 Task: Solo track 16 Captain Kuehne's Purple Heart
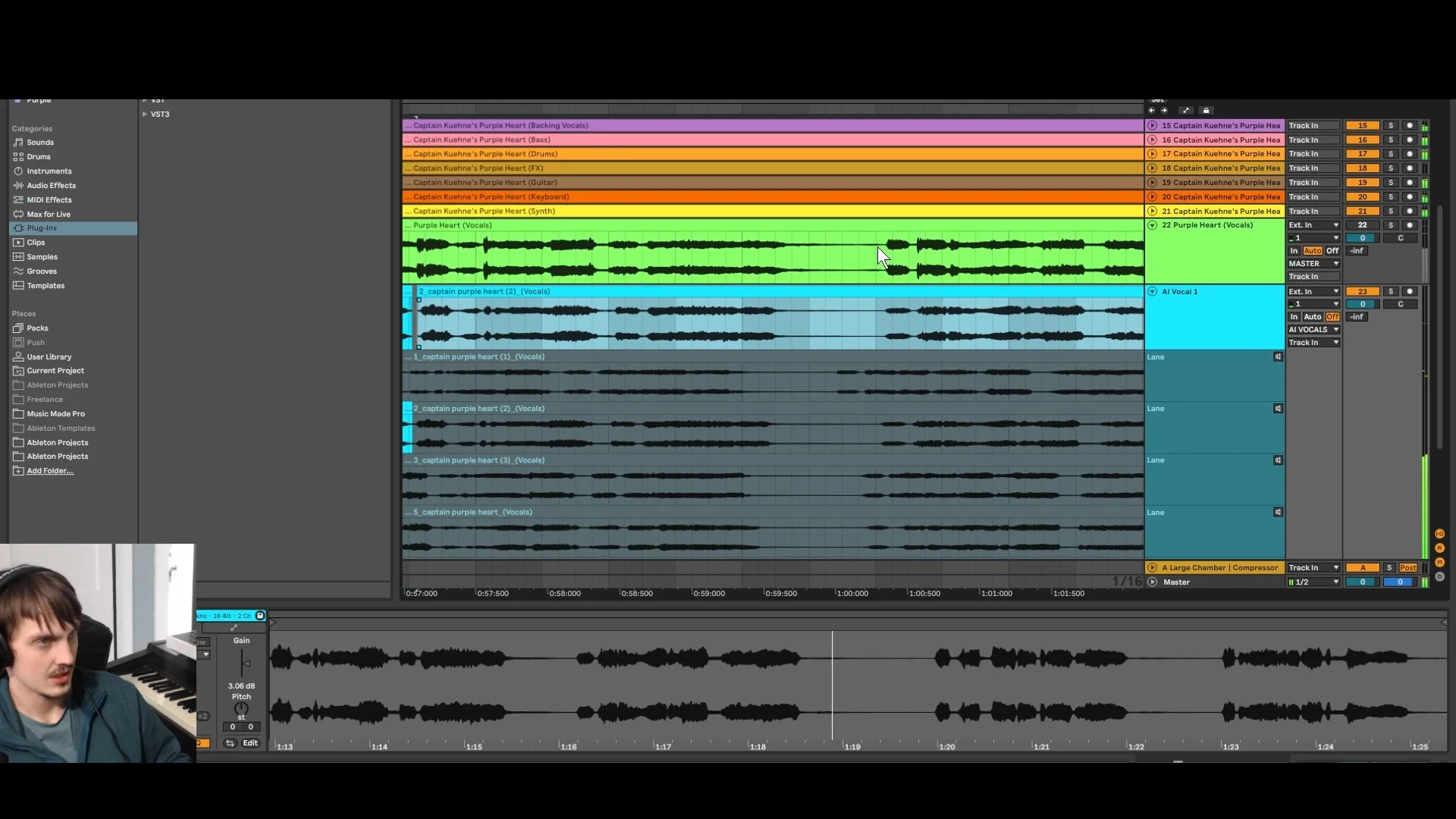(1391, 140)
